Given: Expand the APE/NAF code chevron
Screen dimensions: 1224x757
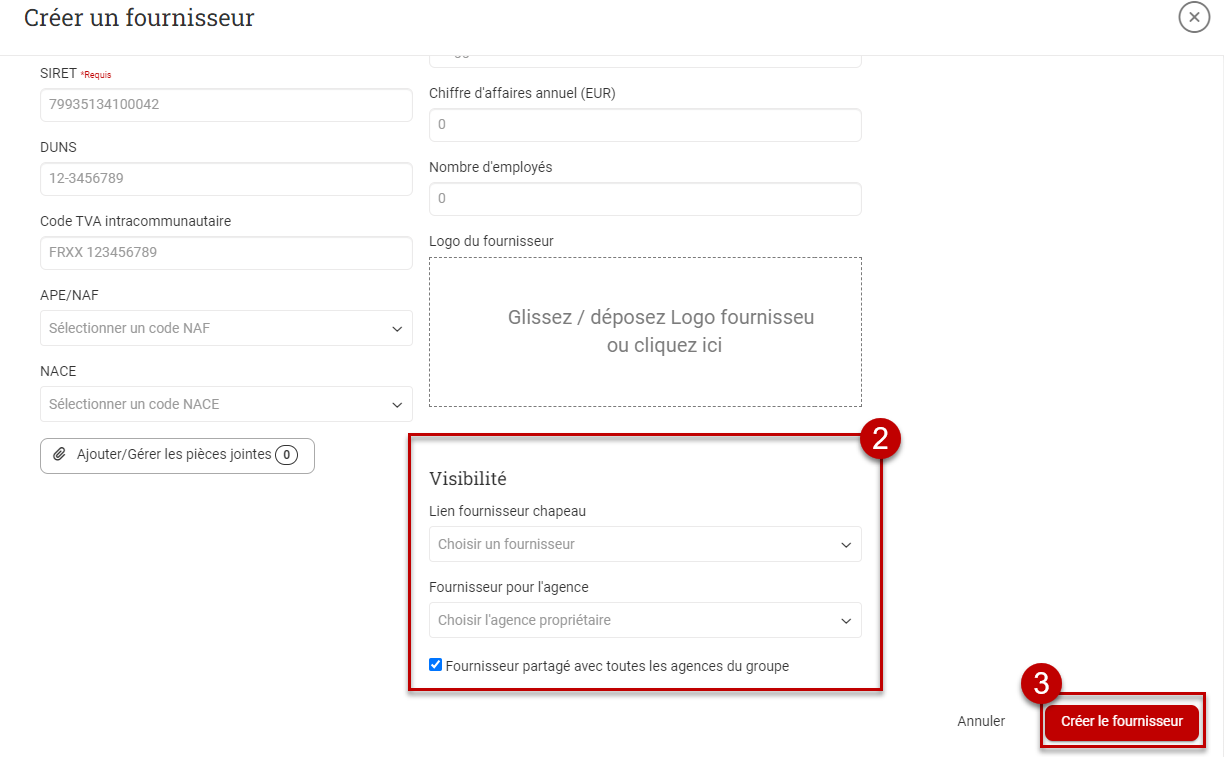Looking at the screenshot, I should click(x=397, y=328).
